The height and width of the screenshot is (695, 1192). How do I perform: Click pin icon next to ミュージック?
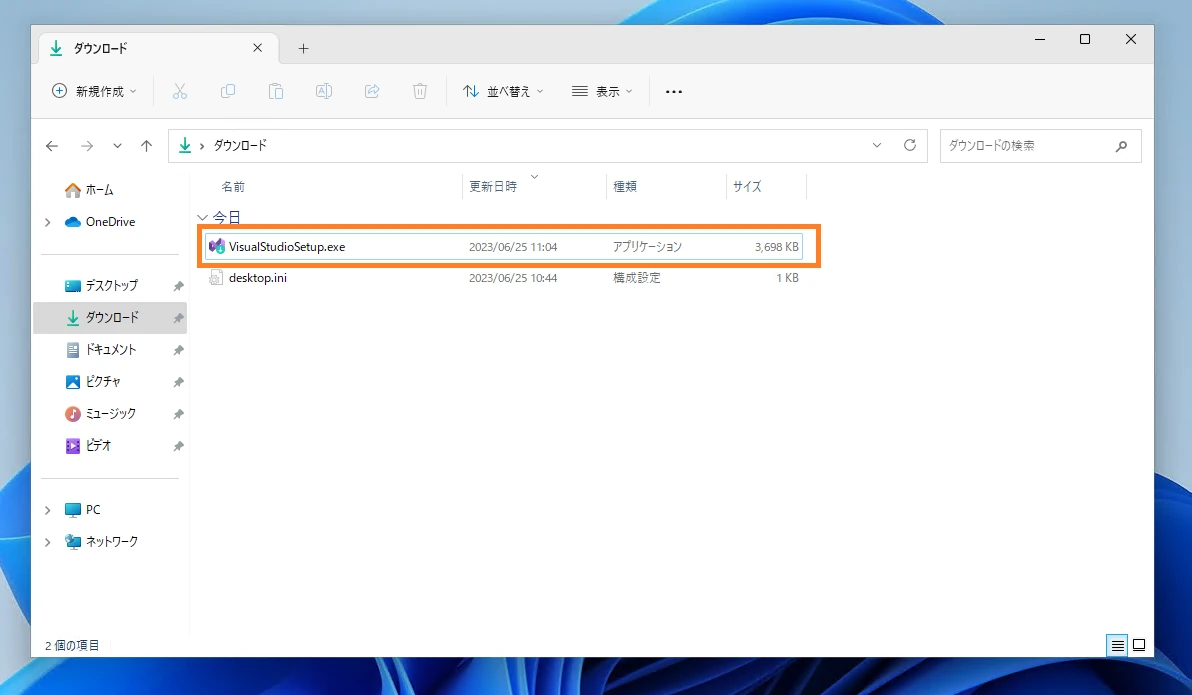point(178,414)
